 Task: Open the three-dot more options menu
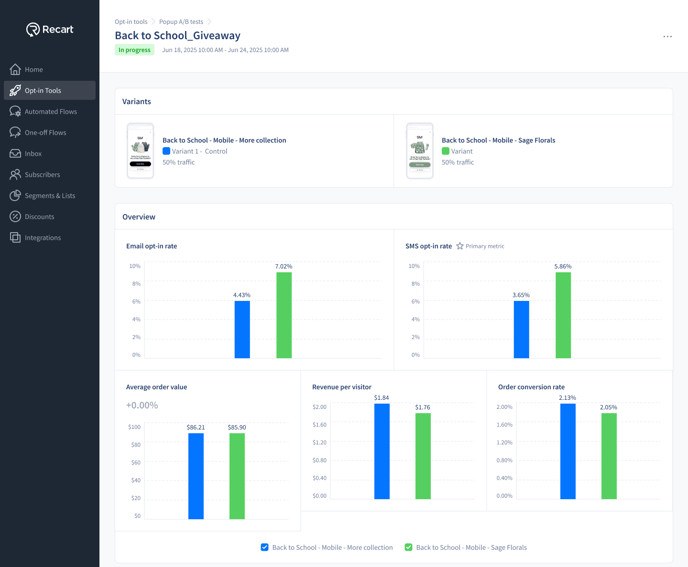pos(667,37)
